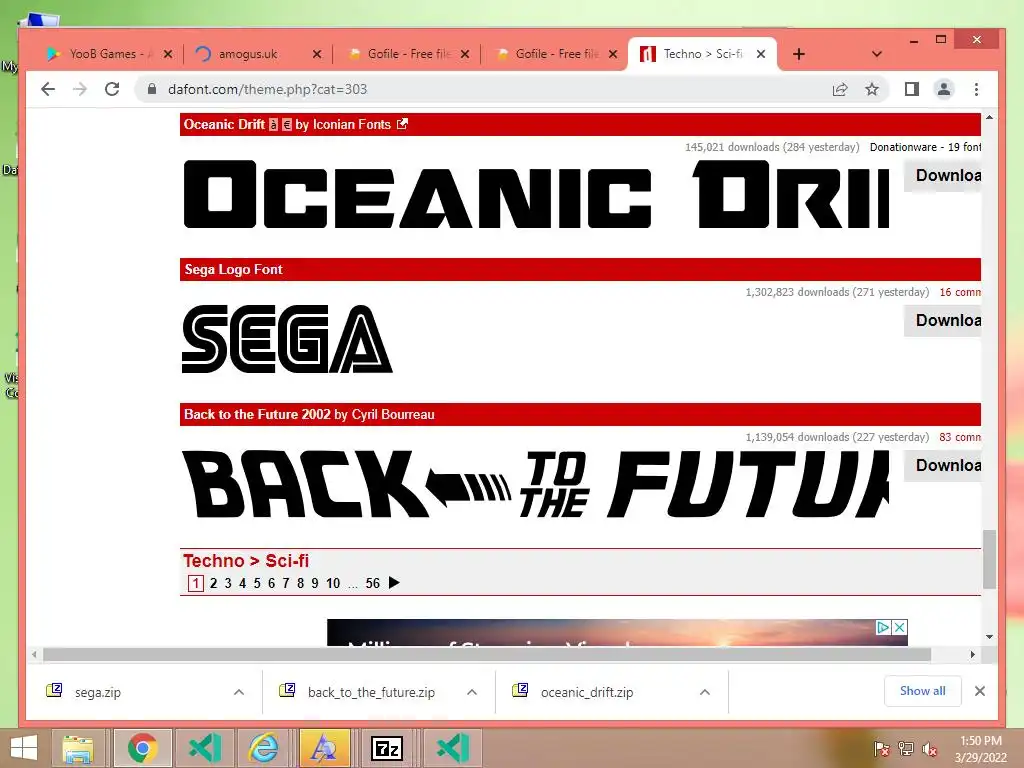Image resolution: width=1024 pixels, height=768 pixels.
Task: Open Back to the Future's 83 comments link
Action: click(960, 437)
